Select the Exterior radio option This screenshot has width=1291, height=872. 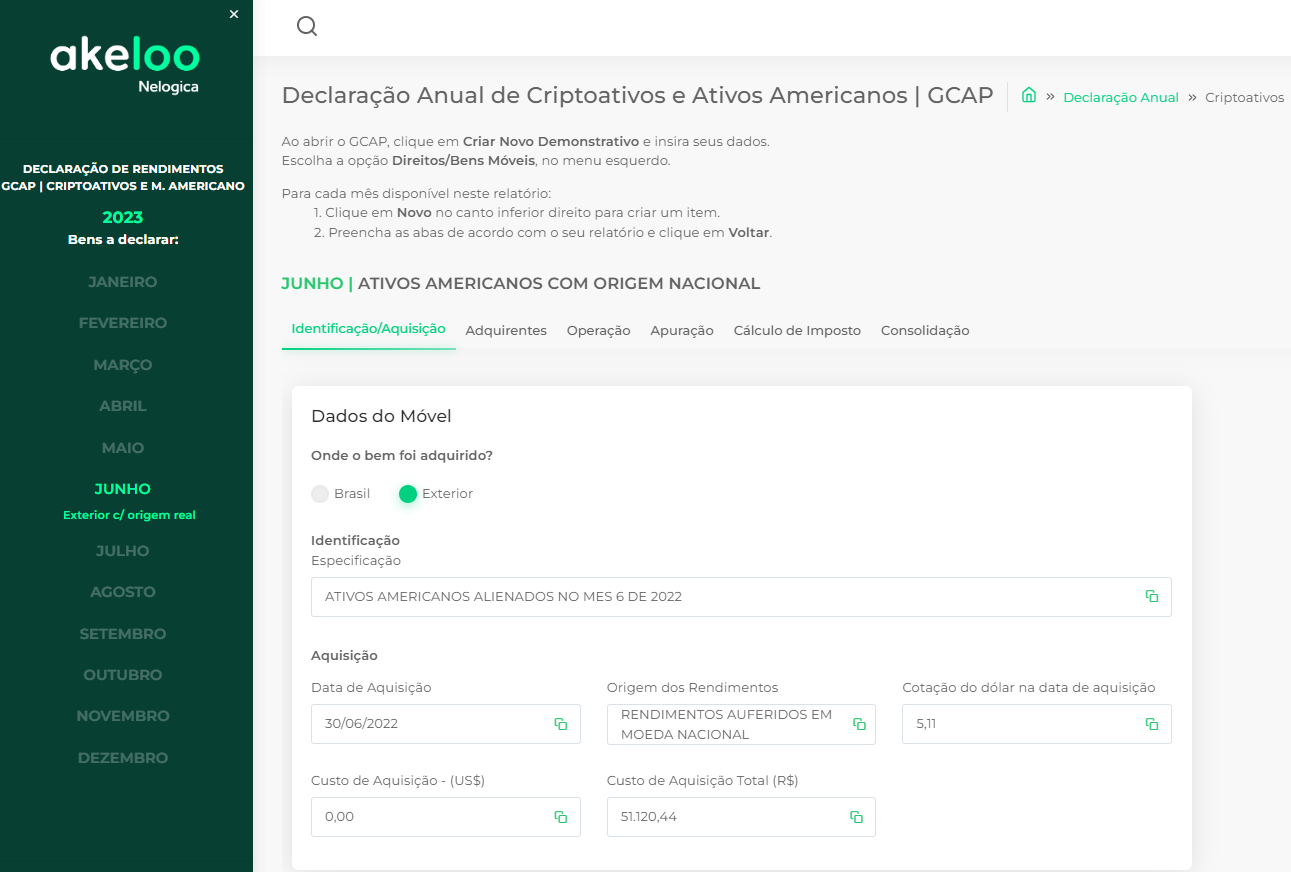[x=408, y=494]
